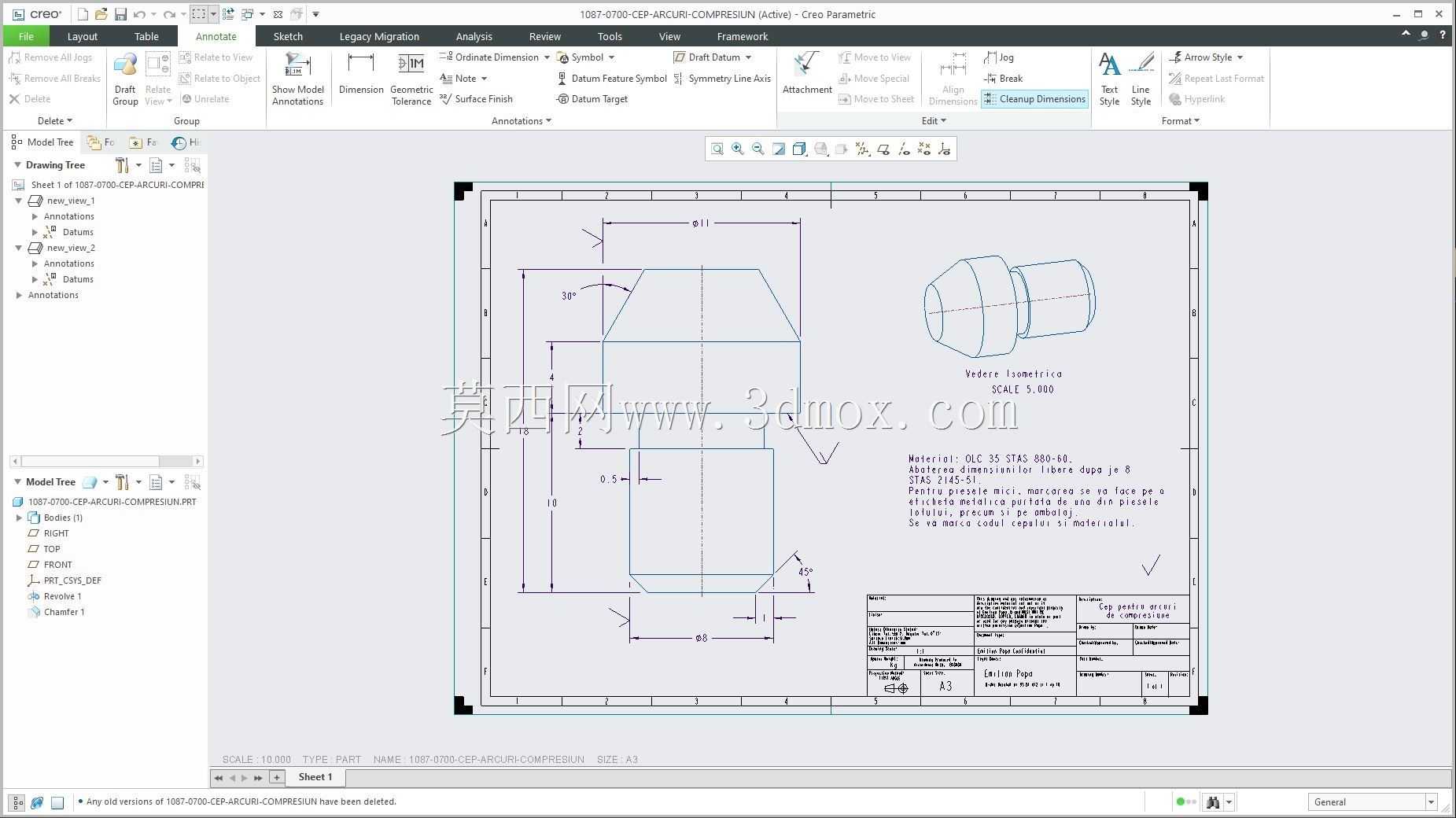Save the drawing with the floppy icon
The width and height of the screenshot is (1456, 818).
(x=120, y=14)
